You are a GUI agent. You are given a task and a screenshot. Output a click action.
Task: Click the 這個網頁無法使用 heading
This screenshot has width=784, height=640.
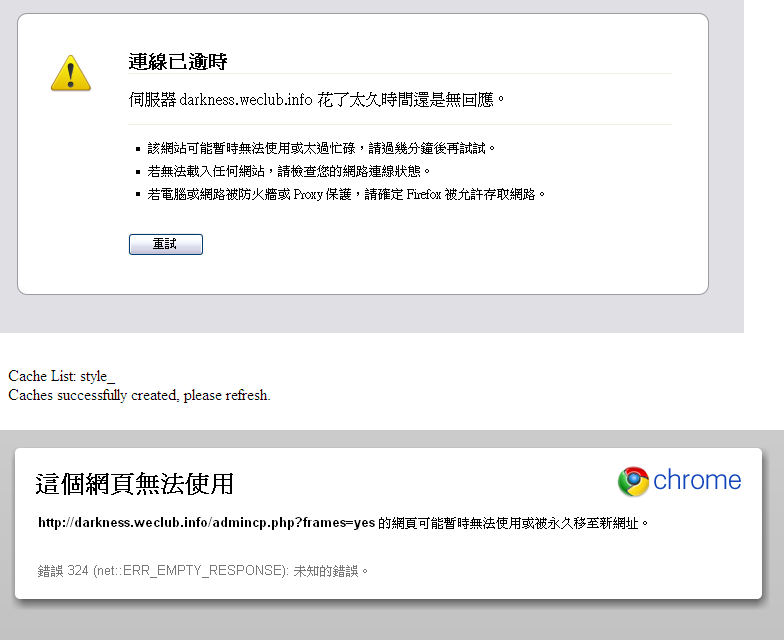(x=134, y=484)
